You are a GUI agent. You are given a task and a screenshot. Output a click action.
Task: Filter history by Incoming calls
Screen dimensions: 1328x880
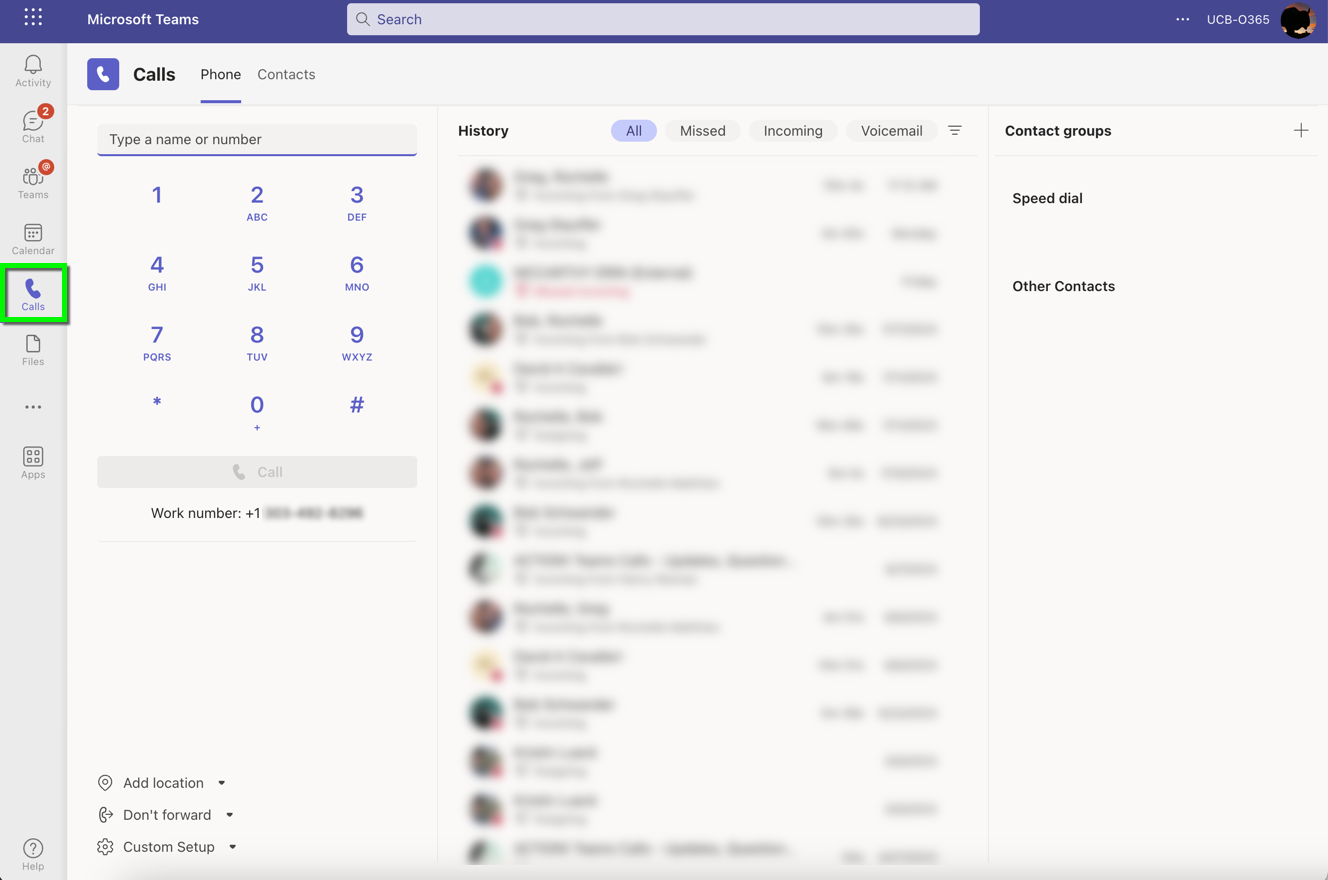point(792,131)
